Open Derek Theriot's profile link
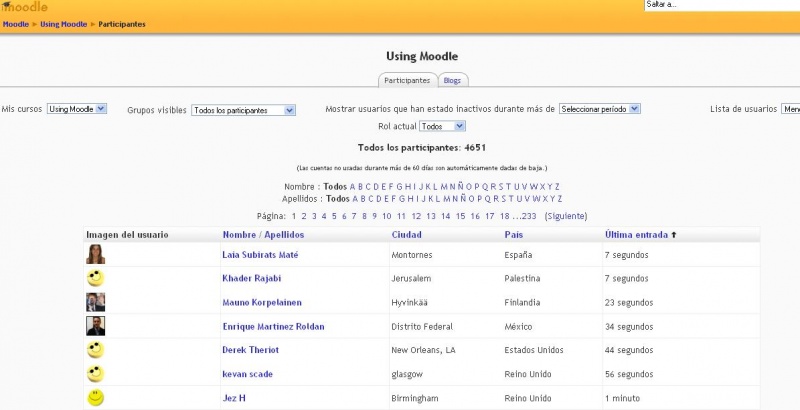The height and width of the screenshot is (410, 800). point(251,350)
